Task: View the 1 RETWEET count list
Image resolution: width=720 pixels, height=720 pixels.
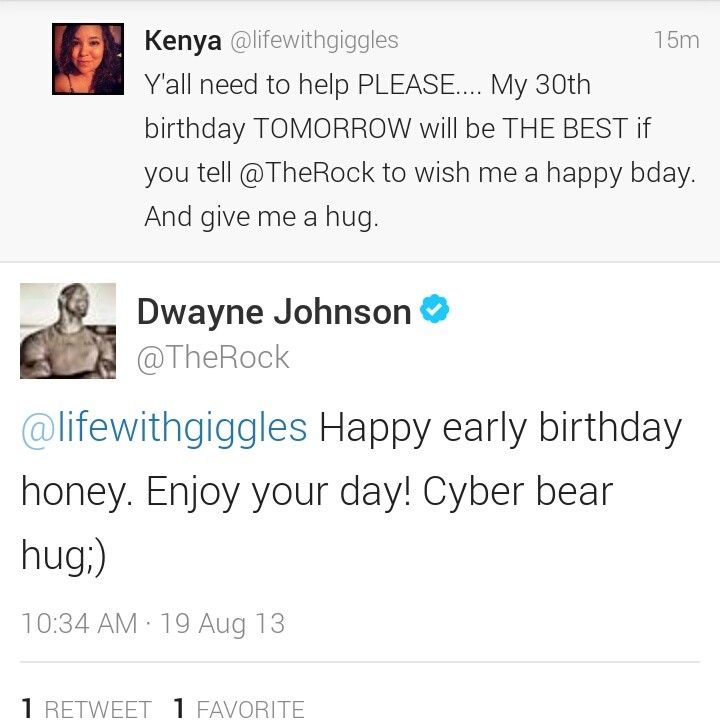Action: (x=86, y=709)
